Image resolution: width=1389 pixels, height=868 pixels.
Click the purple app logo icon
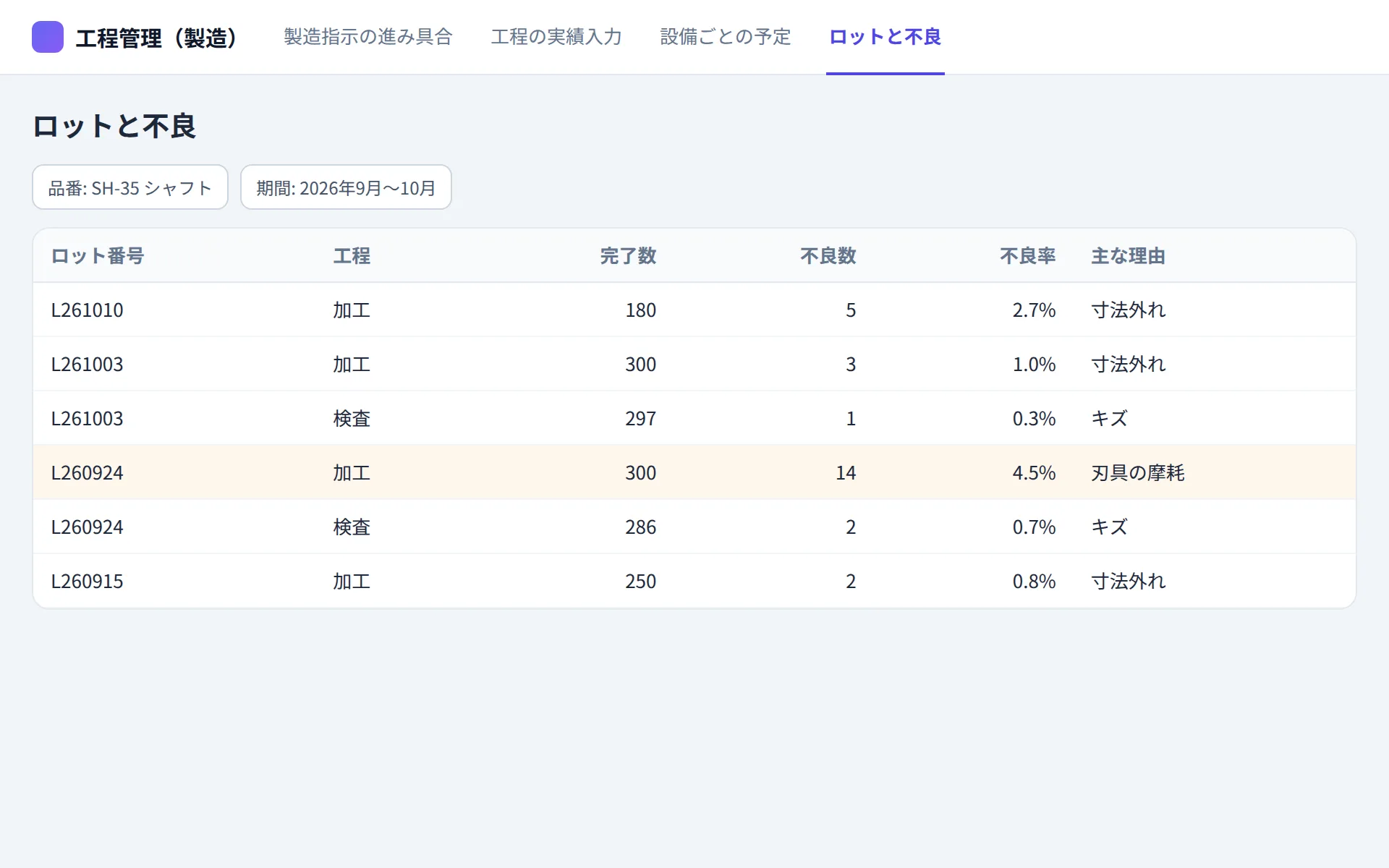click(x=48, y=37)
